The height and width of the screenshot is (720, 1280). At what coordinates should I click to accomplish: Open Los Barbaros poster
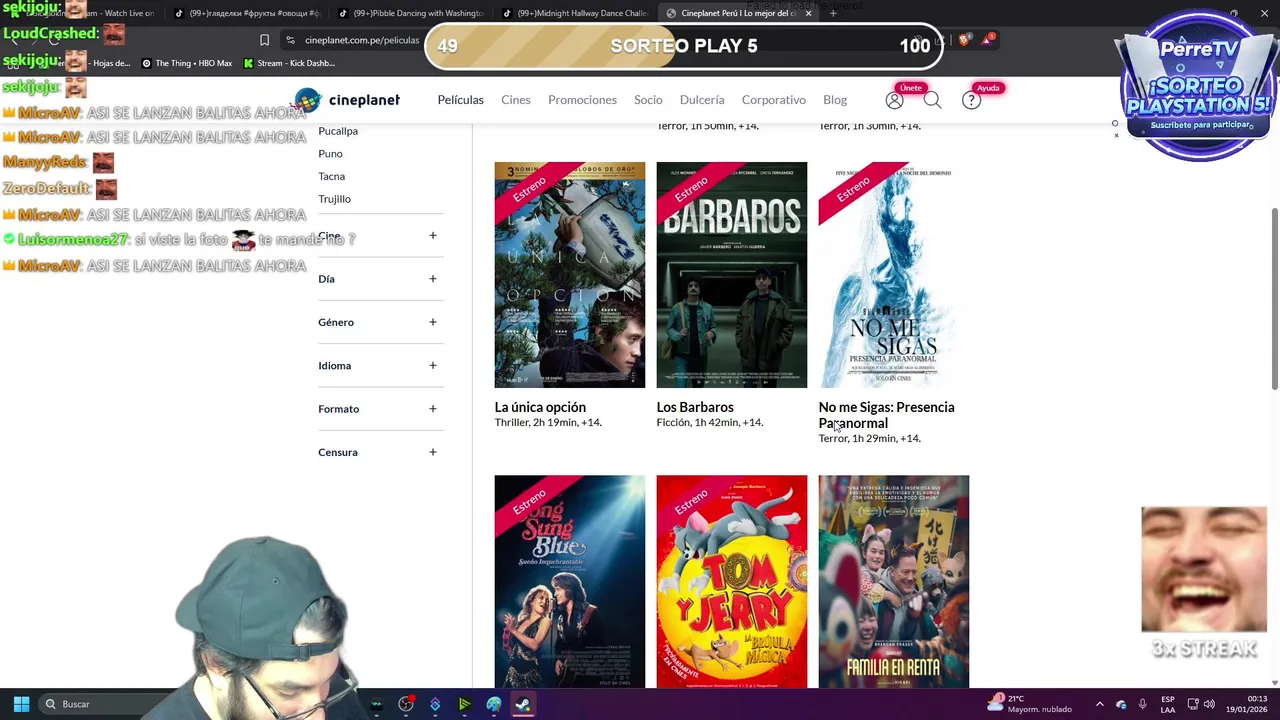(x=732, y=275)
